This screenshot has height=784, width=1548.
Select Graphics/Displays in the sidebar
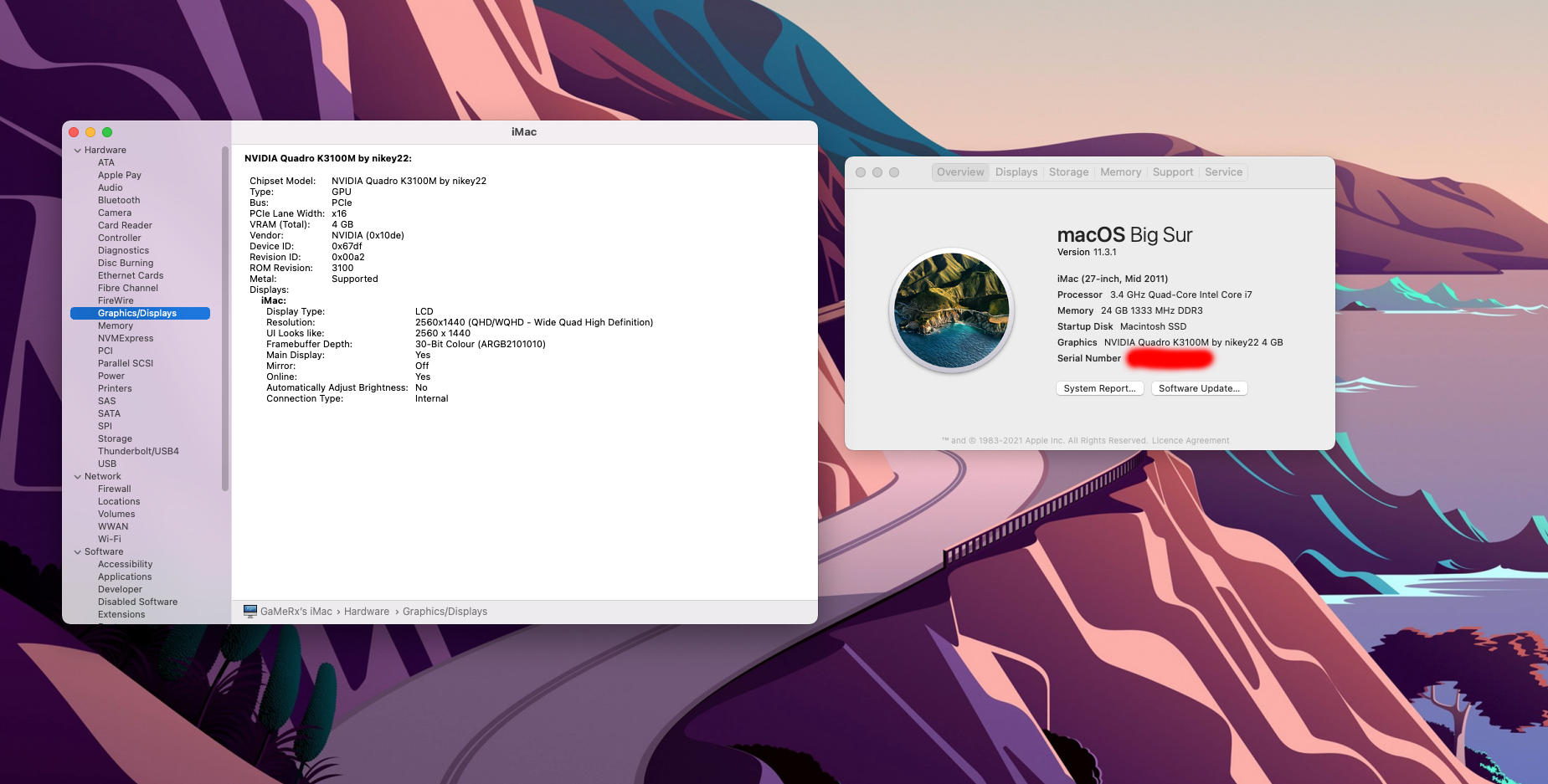pos(140,314)
